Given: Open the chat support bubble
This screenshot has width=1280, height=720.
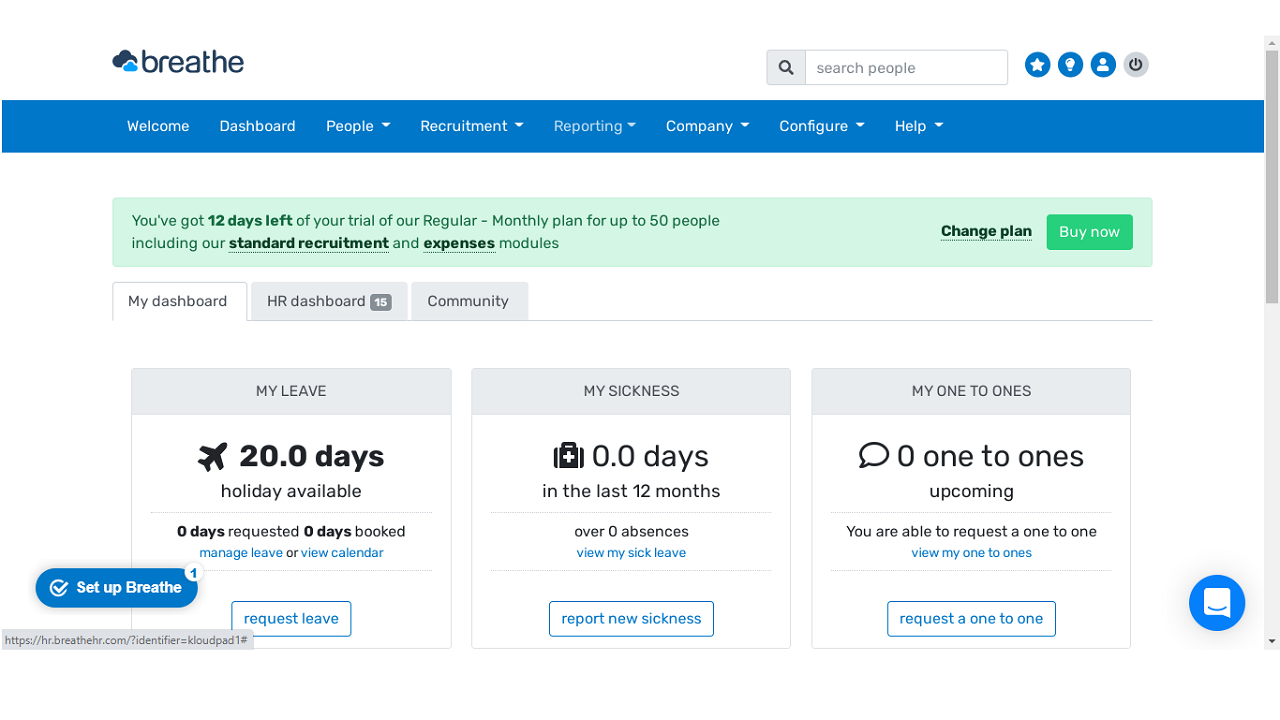Looking at the screenshot, I should (x=1216, y=603).
